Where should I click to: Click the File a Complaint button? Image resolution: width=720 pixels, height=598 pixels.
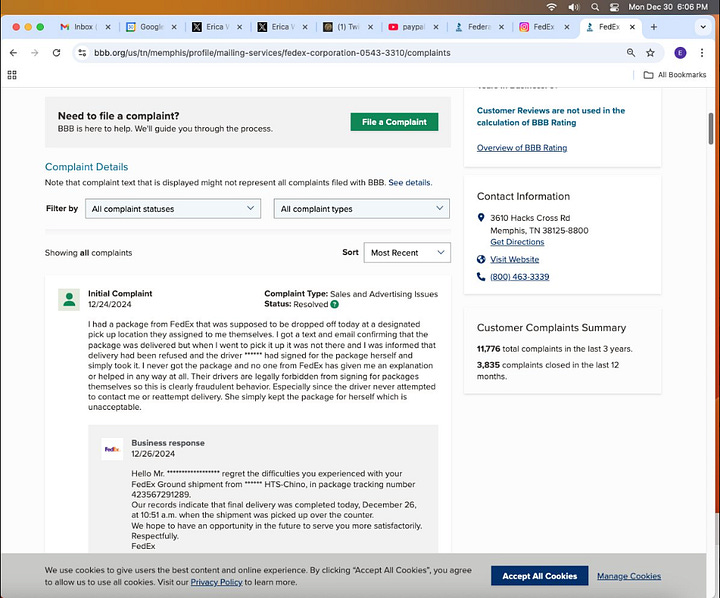(394, 122)
